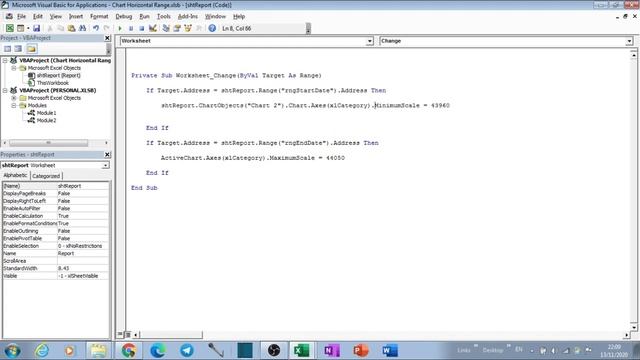This screenshot has height=360, width=640.
Task: Click the ScrollArea property row
Action: tap(56, 261)
